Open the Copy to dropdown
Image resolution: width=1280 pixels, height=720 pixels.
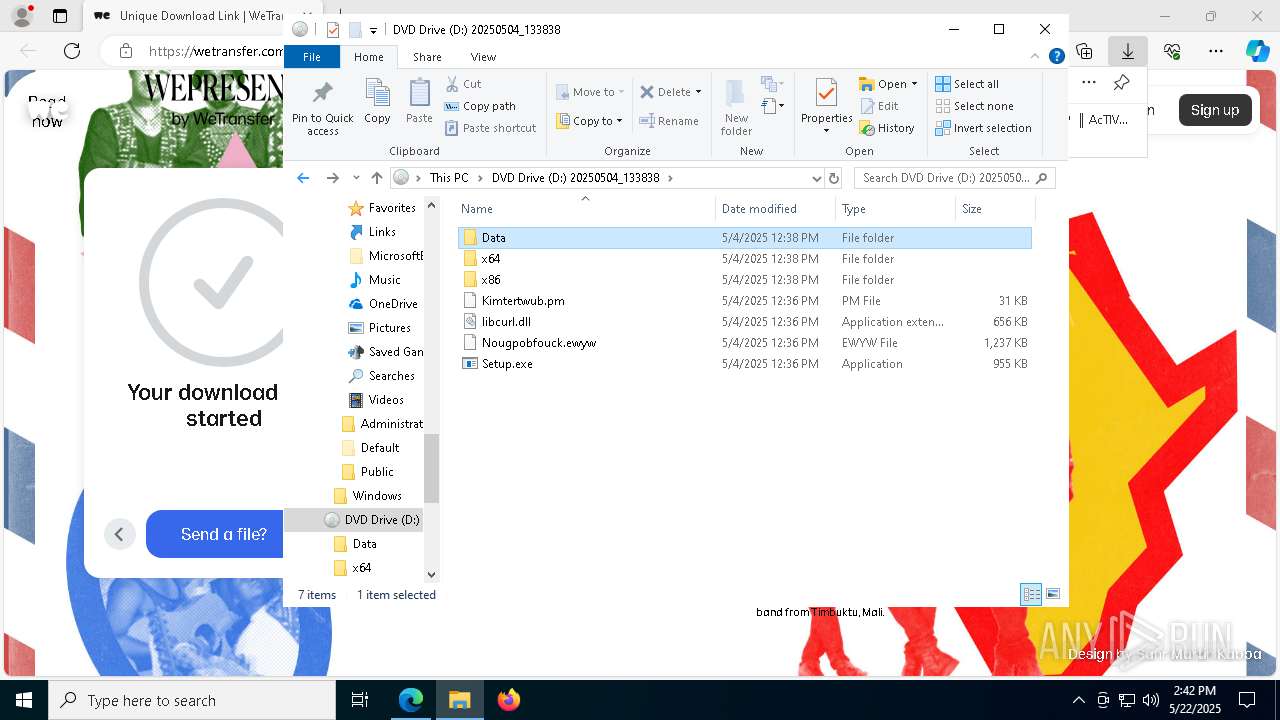(x=590, y=121)
